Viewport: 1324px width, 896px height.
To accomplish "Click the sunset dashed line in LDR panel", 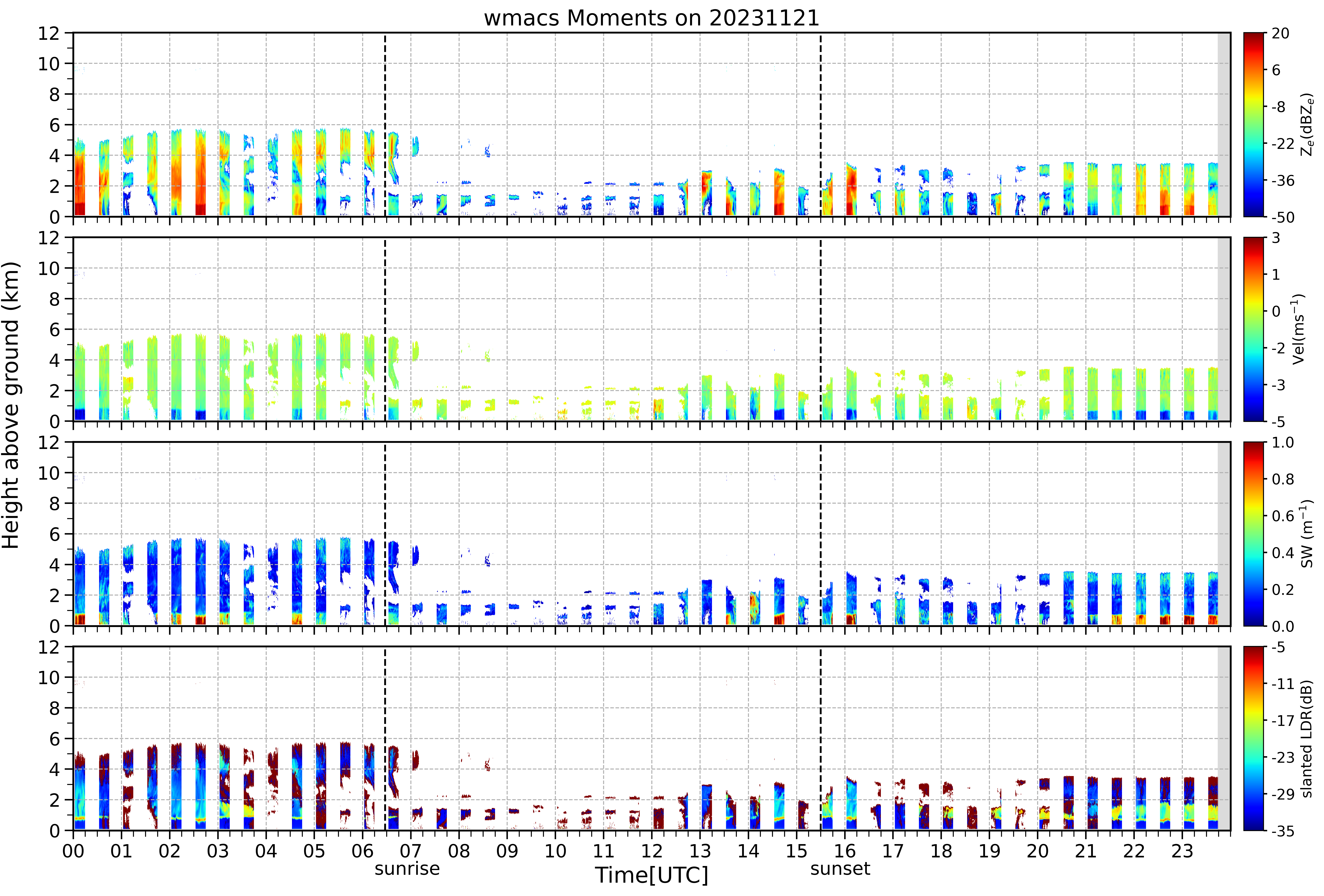I will click(820, 739).
